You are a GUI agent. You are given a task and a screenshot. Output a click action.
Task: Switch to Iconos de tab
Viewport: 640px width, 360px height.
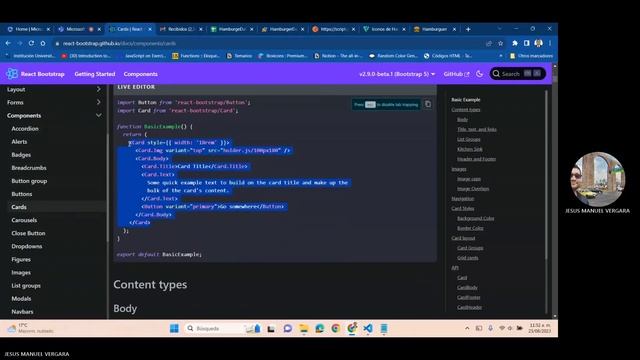tap(384, 29)
